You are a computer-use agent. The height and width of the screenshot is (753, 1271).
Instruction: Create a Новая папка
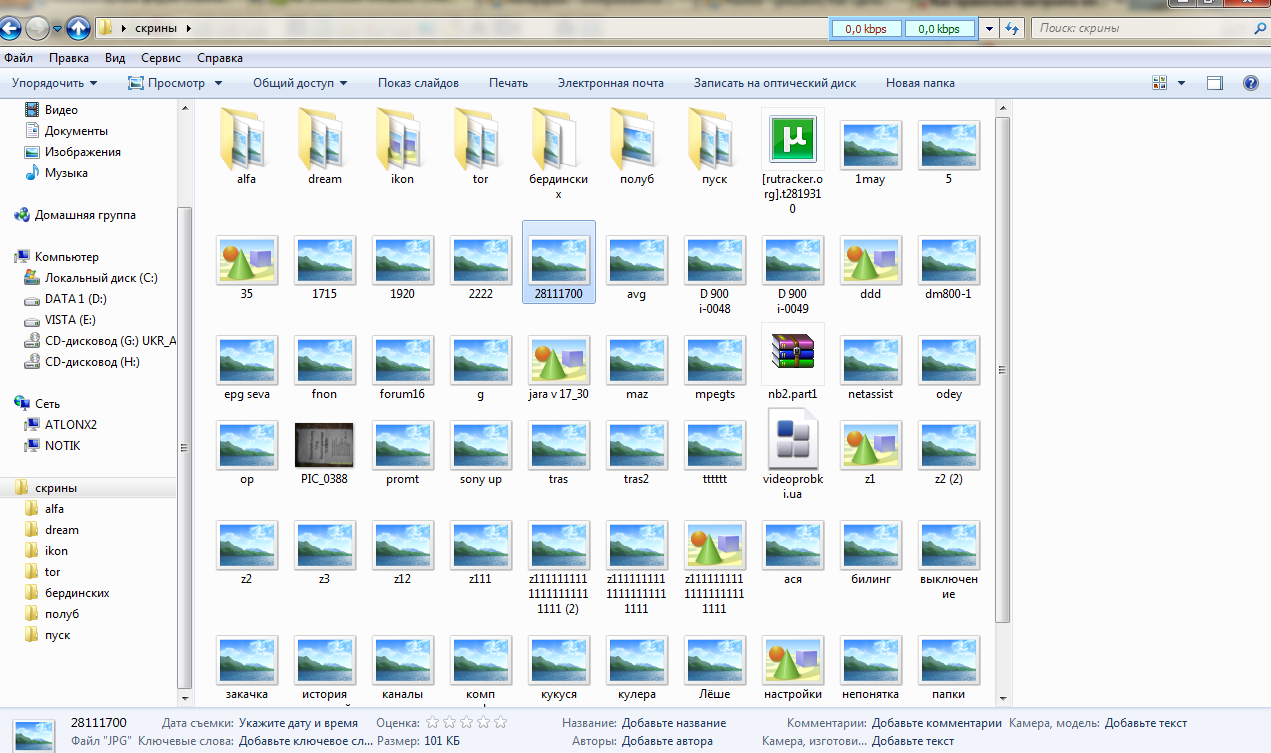tap(920, 83)
